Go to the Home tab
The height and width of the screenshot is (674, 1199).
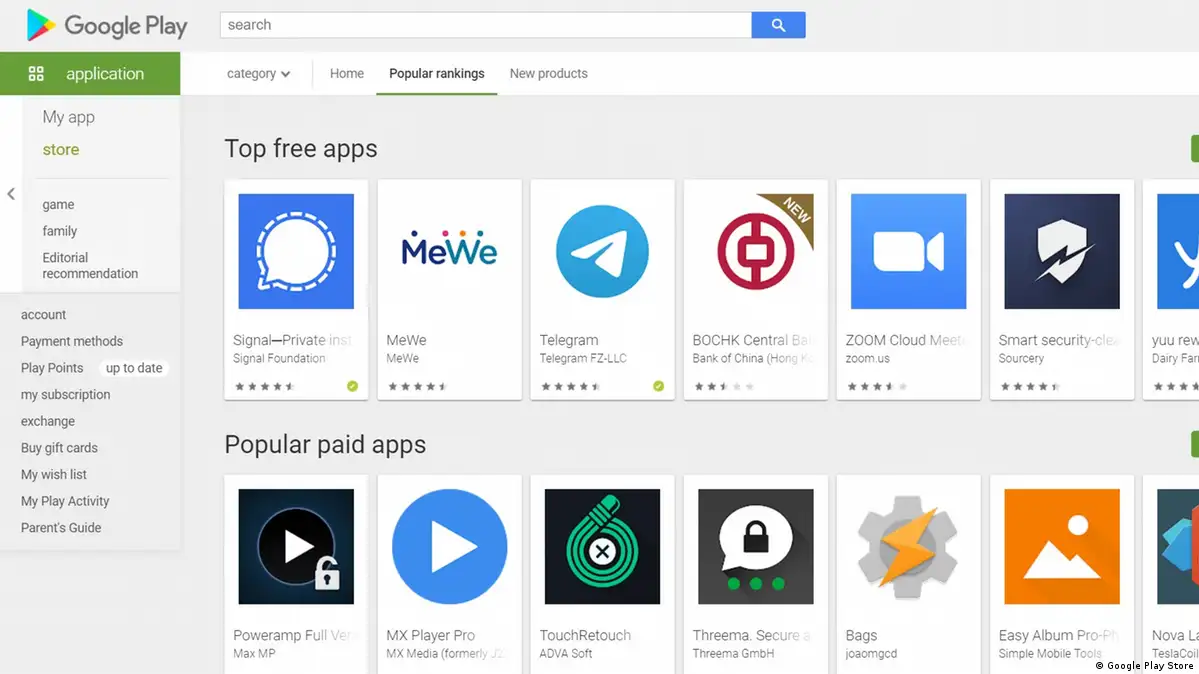click(346, 73)
